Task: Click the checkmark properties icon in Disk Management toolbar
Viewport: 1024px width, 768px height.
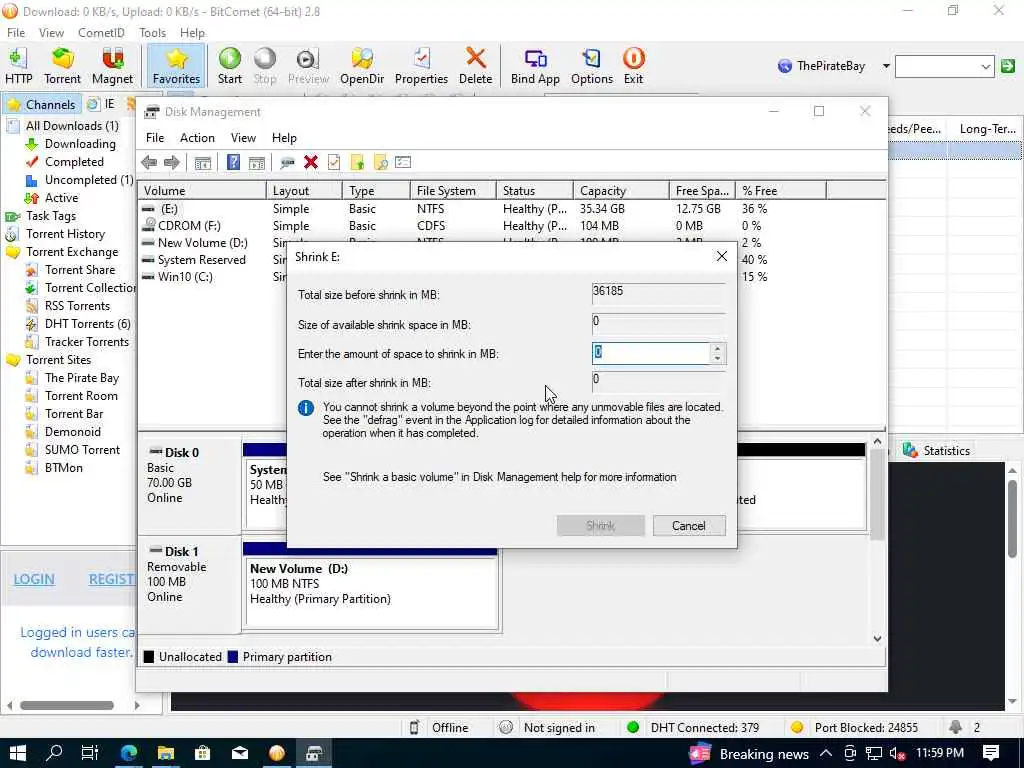Action: click(334, 163)
